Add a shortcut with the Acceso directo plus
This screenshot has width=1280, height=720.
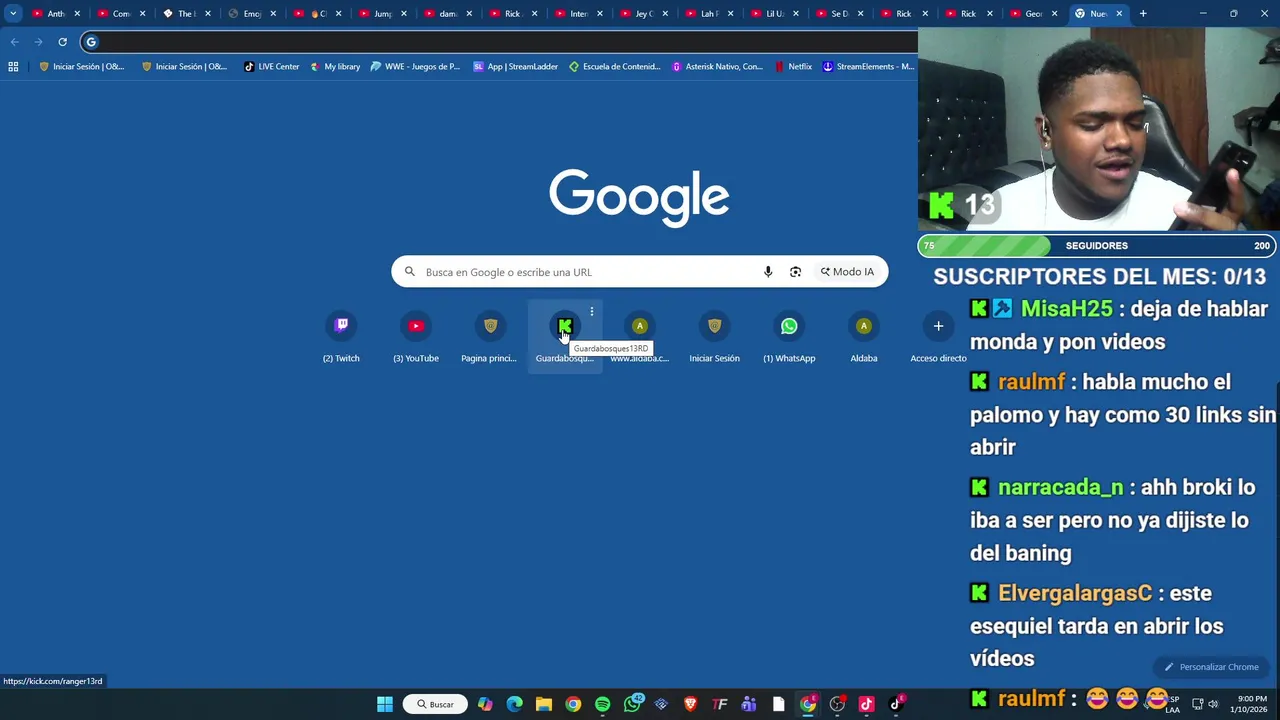coord(938,337)
